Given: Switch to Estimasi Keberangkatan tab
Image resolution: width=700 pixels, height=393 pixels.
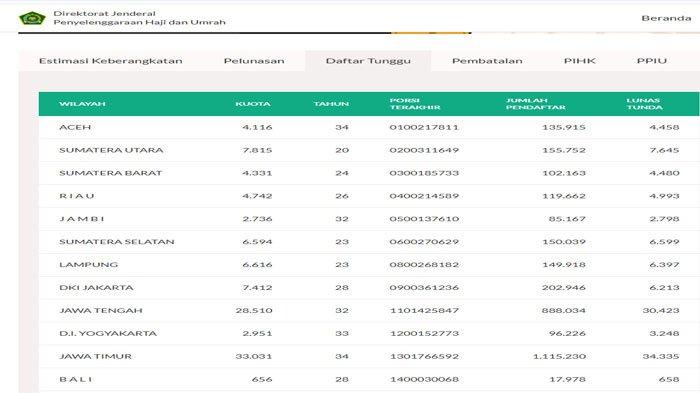Looking at the screenshot, I should [x=111, y=61].
